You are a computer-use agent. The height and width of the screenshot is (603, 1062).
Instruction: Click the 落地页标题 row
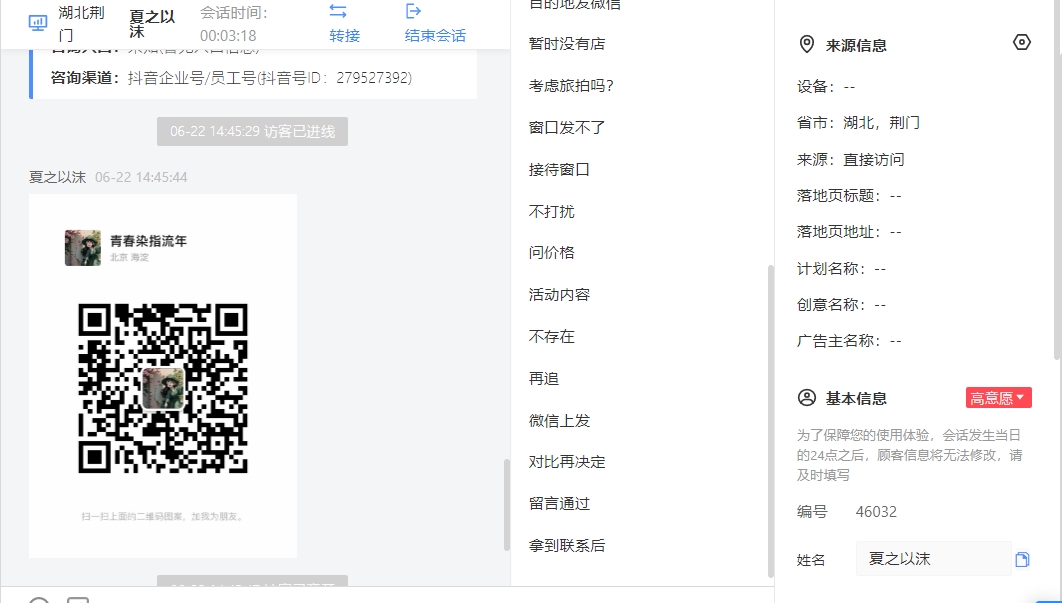tap(849, 196)
